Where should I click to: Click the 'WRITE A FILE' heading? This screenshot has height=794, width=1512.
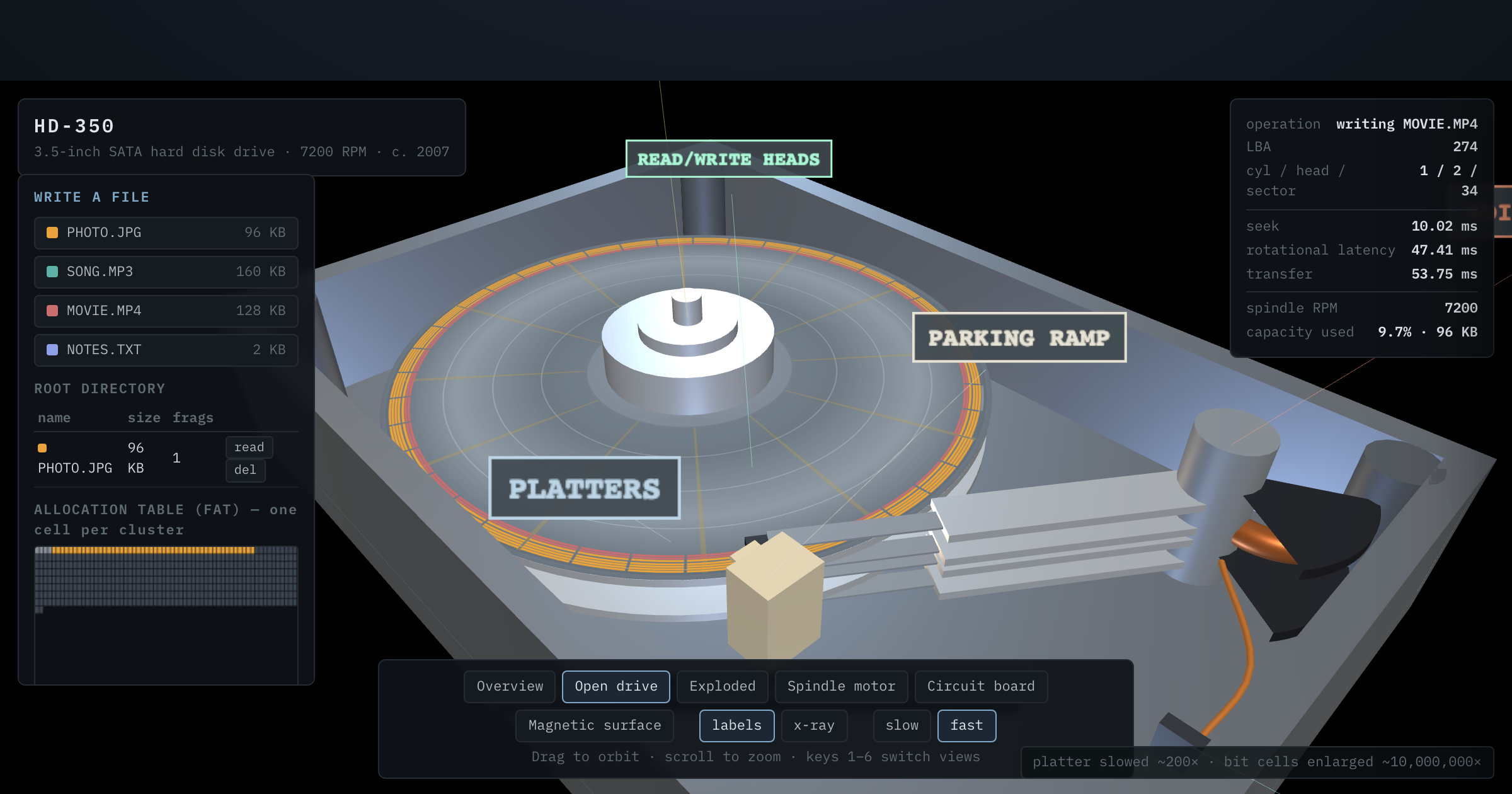(92, 197)
